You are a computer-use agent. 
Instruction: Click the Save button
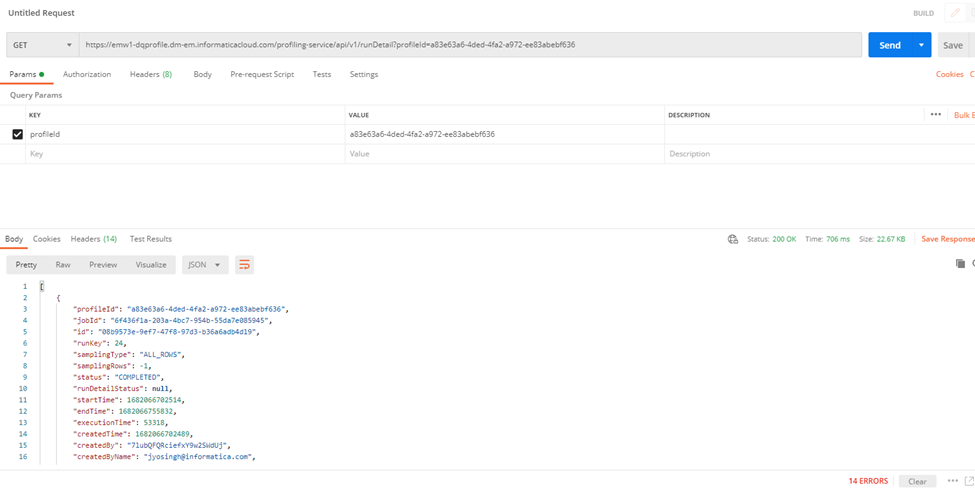[x=953, y=45]
